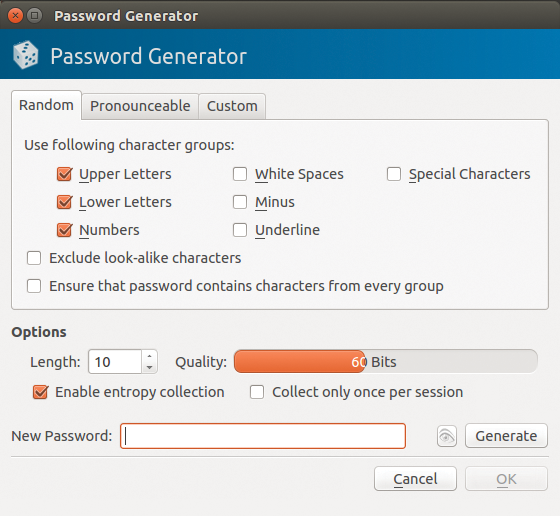Close the Password Generator window

pos(15,16)
